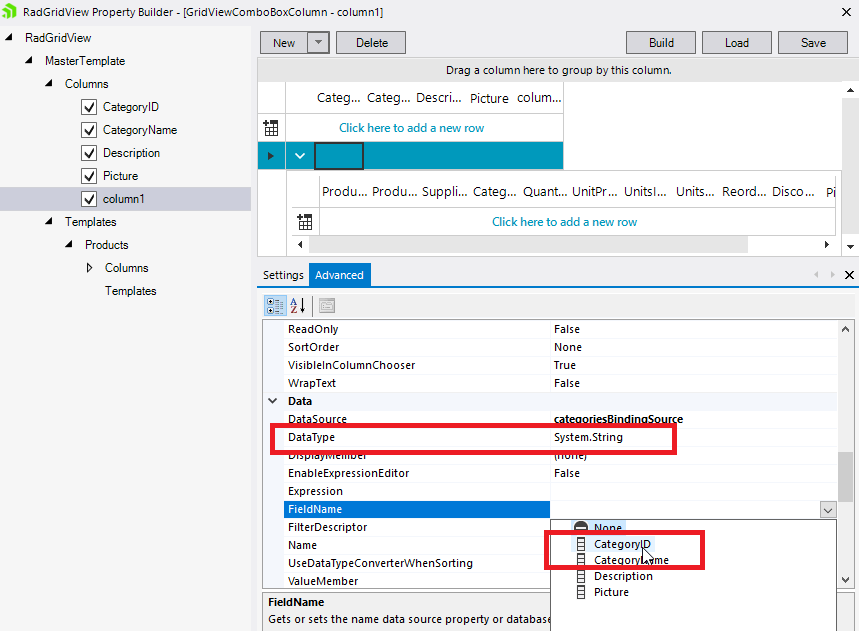Click the new-row icon in the Products child grid
Screen dimensions: 859x631
[305, 222]
